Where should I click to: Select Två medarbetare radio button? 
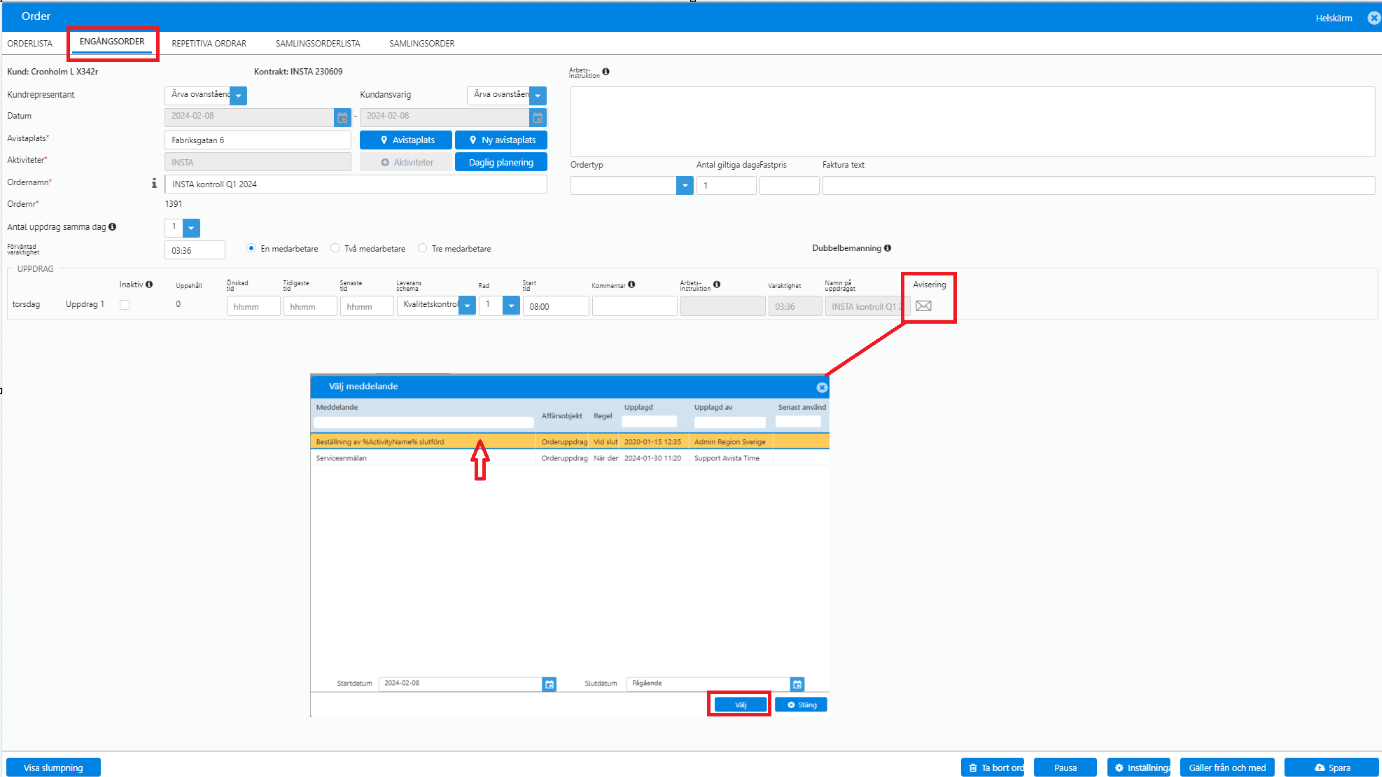[x=335, y=249]
